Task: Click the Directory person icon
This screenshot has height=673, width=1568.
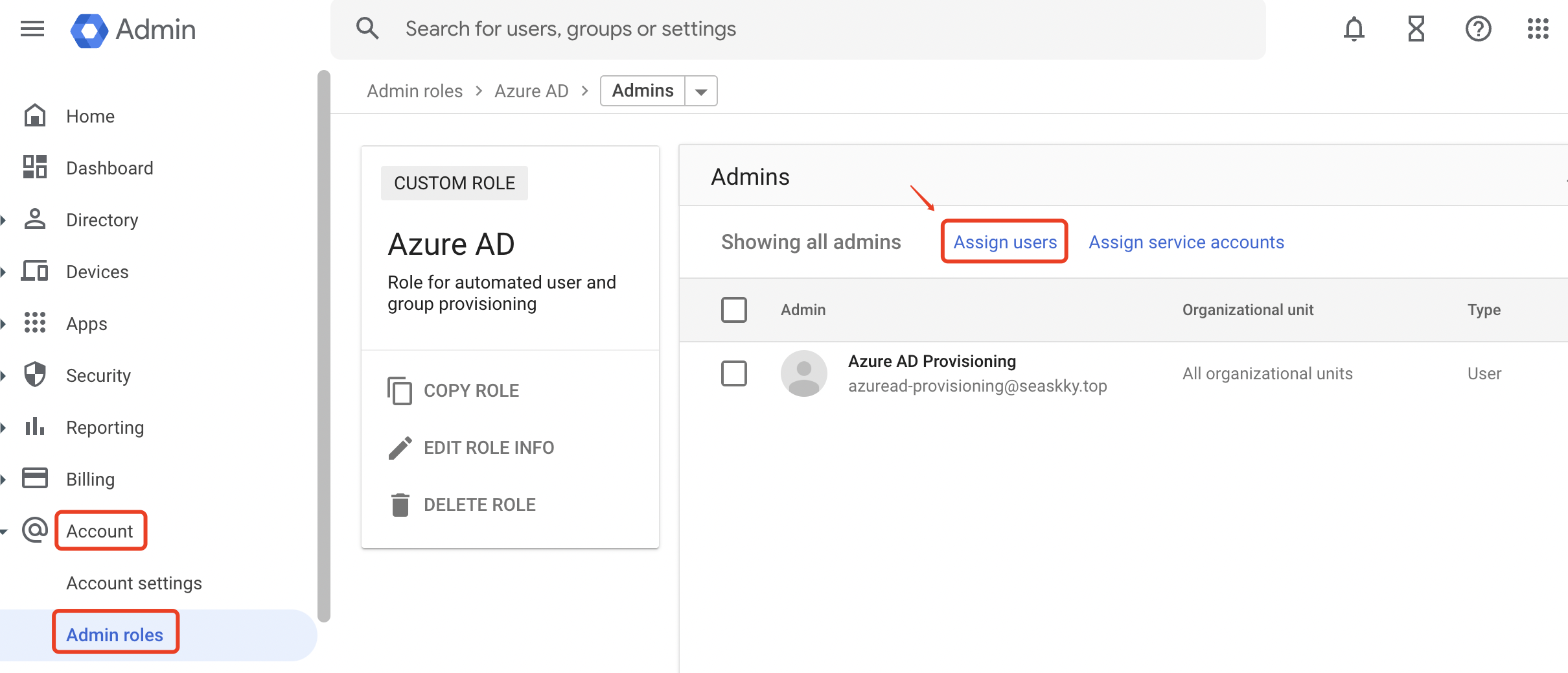Action: coord(35,219)
